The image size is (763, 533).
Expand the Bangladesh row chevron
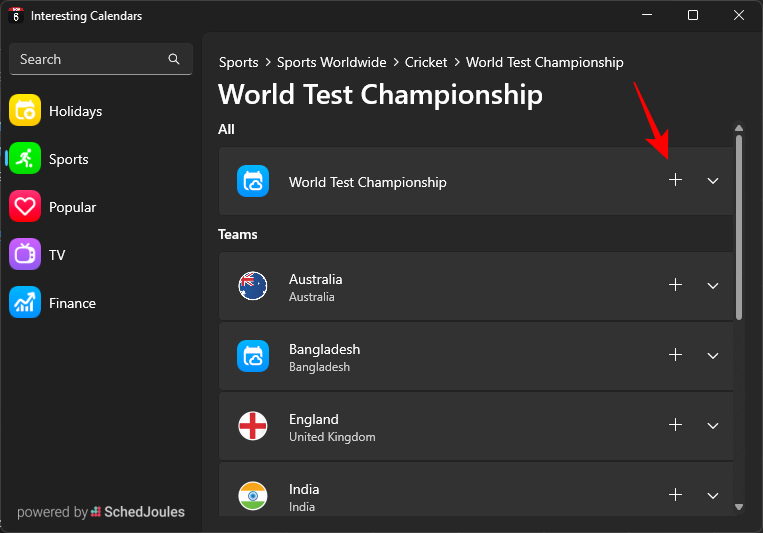[713, 356]
